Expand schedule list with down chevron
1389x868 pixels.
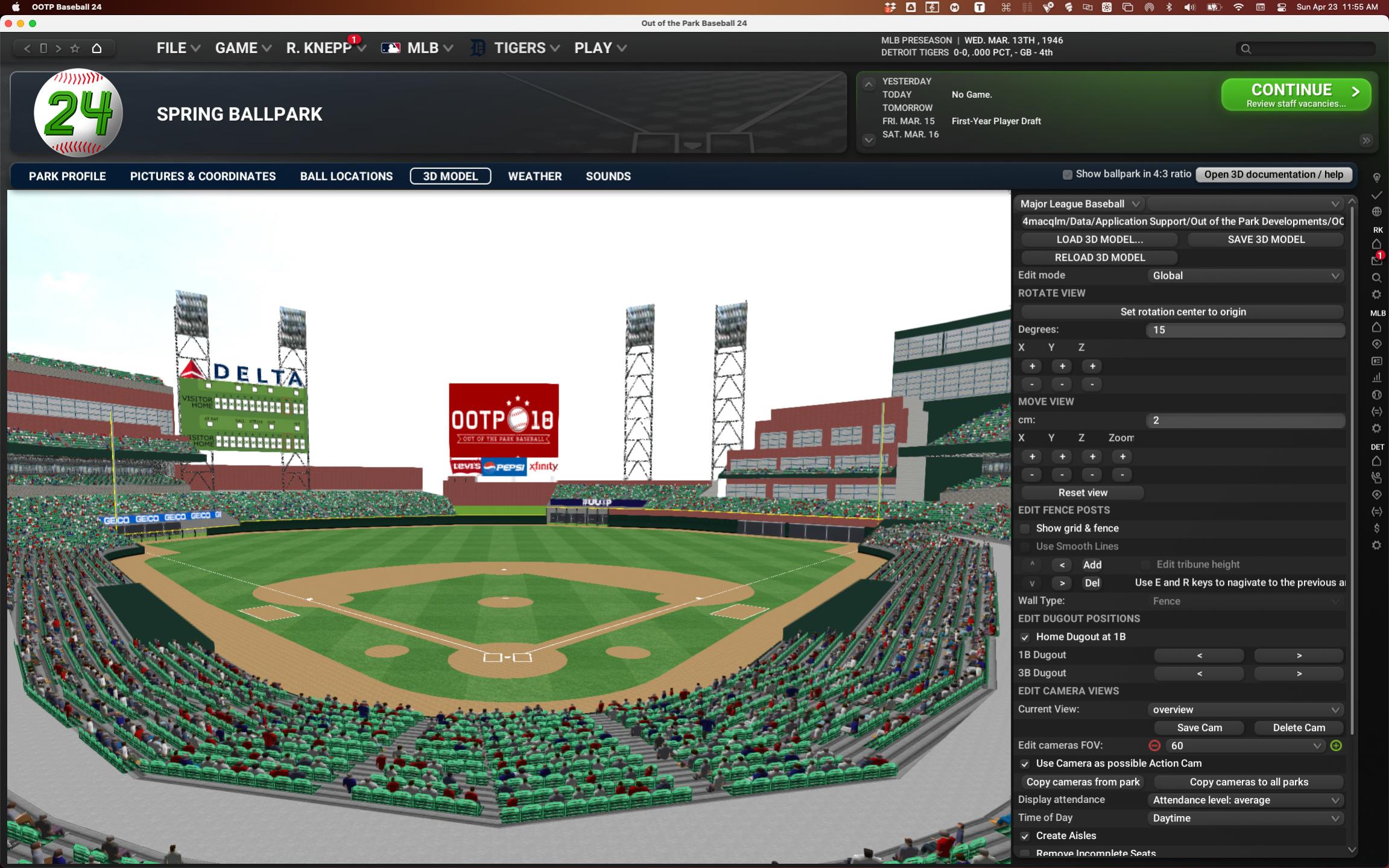(x=869, y=140)
